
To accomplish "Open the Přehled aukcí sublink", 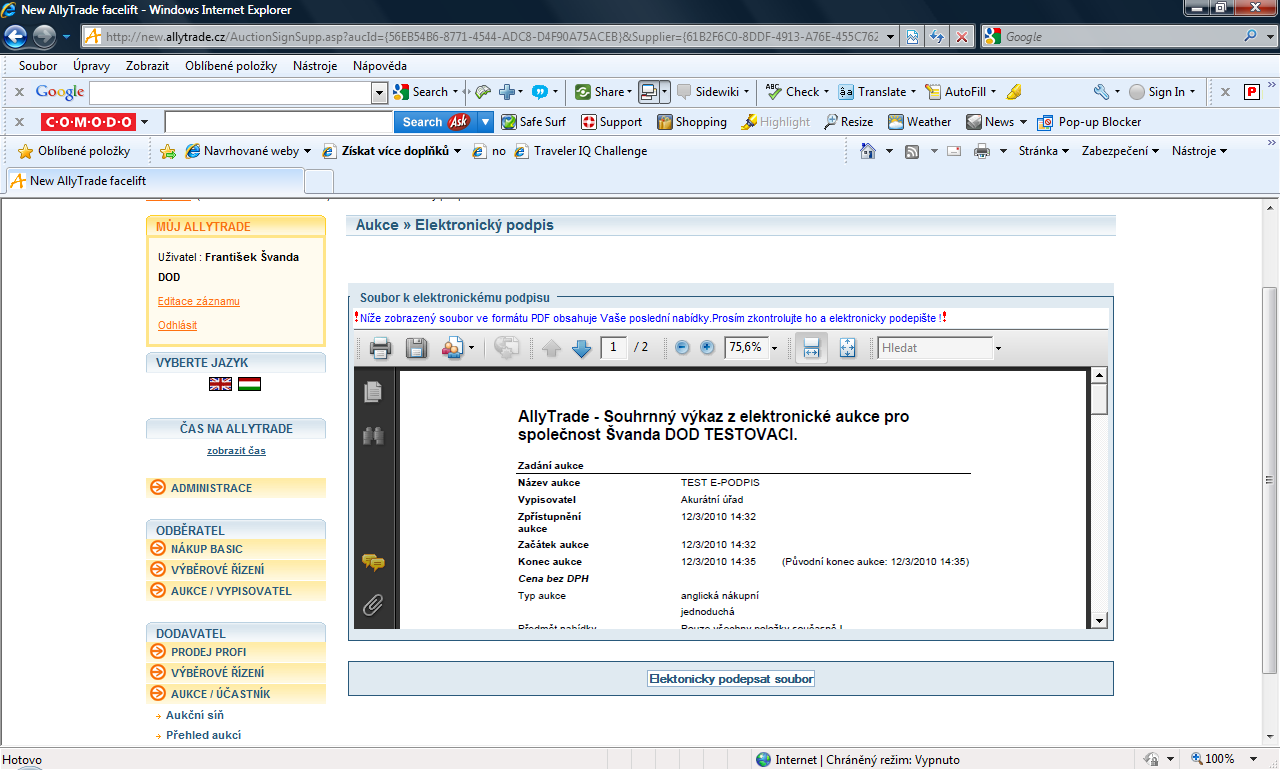I will 203,735.
